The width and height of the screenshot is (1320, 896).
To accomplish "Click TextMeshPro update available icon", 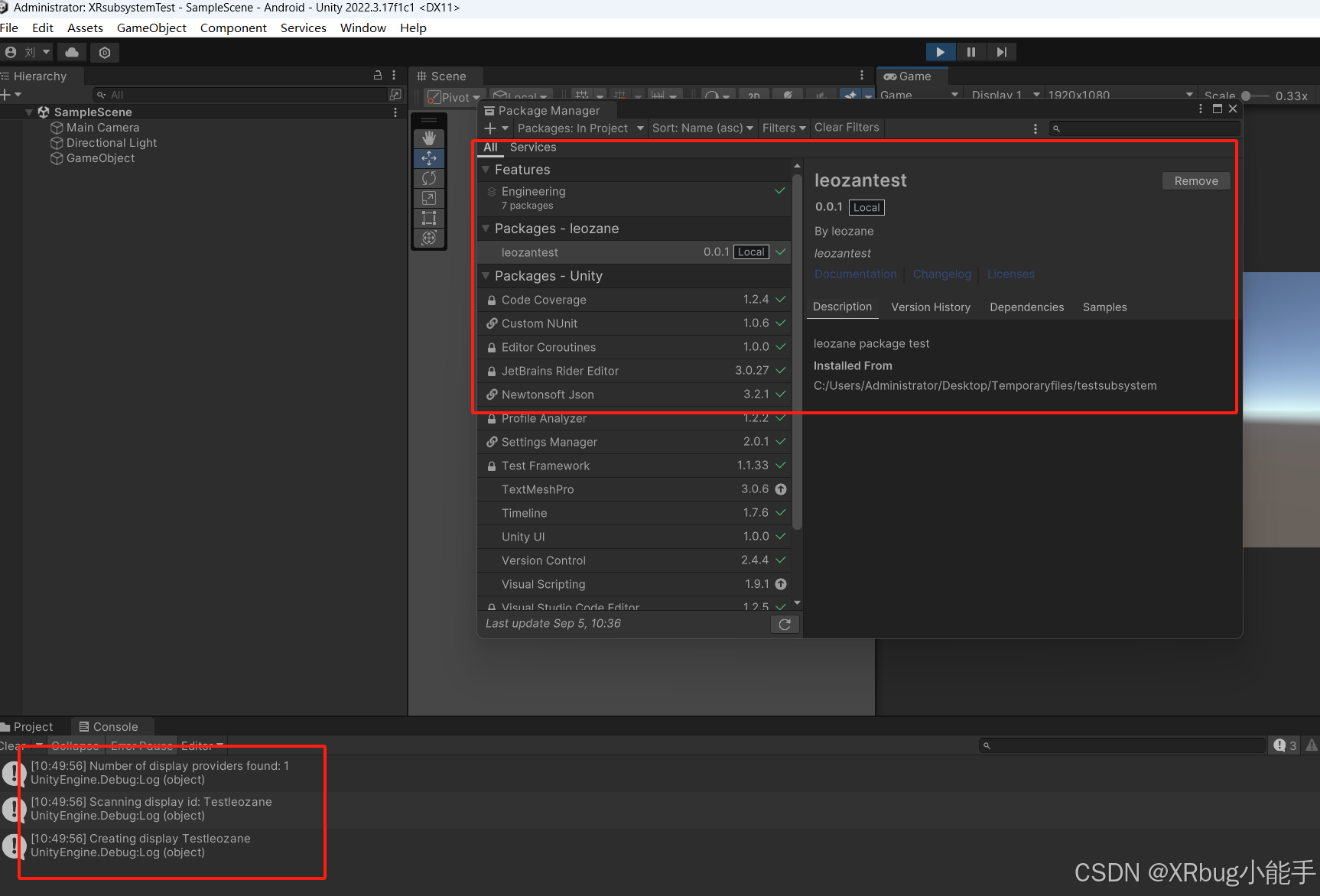I will [x=781, y=489].
